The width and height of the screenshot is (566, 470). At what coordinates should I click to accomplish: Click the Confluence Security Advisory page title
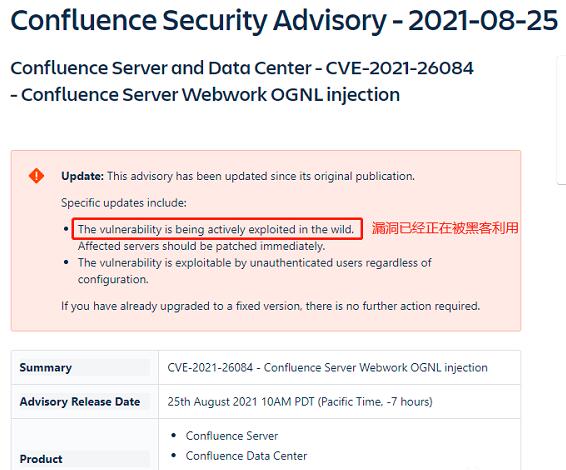(x=284, y=20)
